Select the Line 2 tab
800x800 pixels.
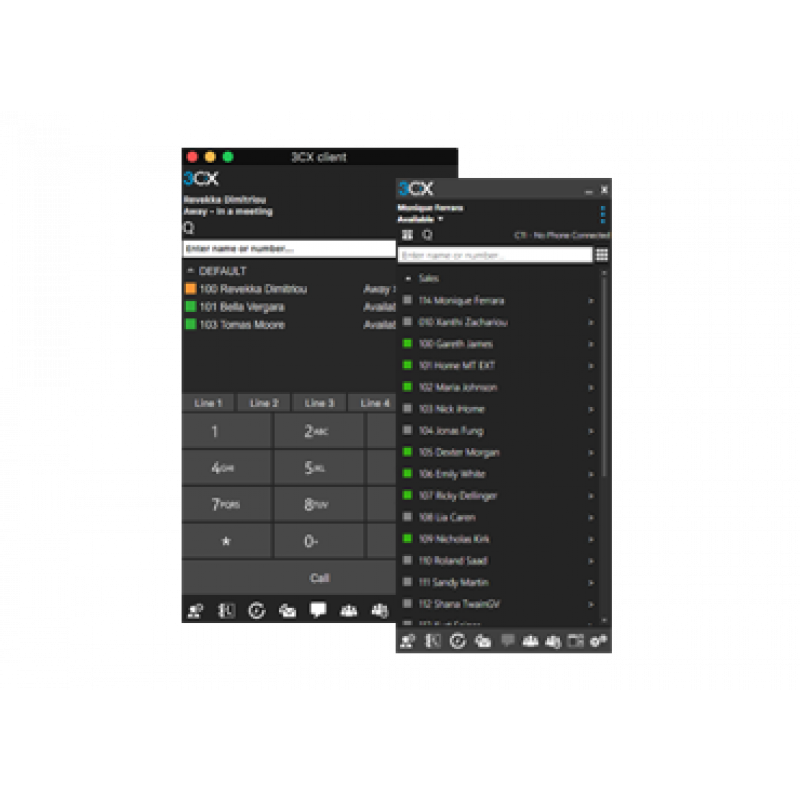coord(264,403)
